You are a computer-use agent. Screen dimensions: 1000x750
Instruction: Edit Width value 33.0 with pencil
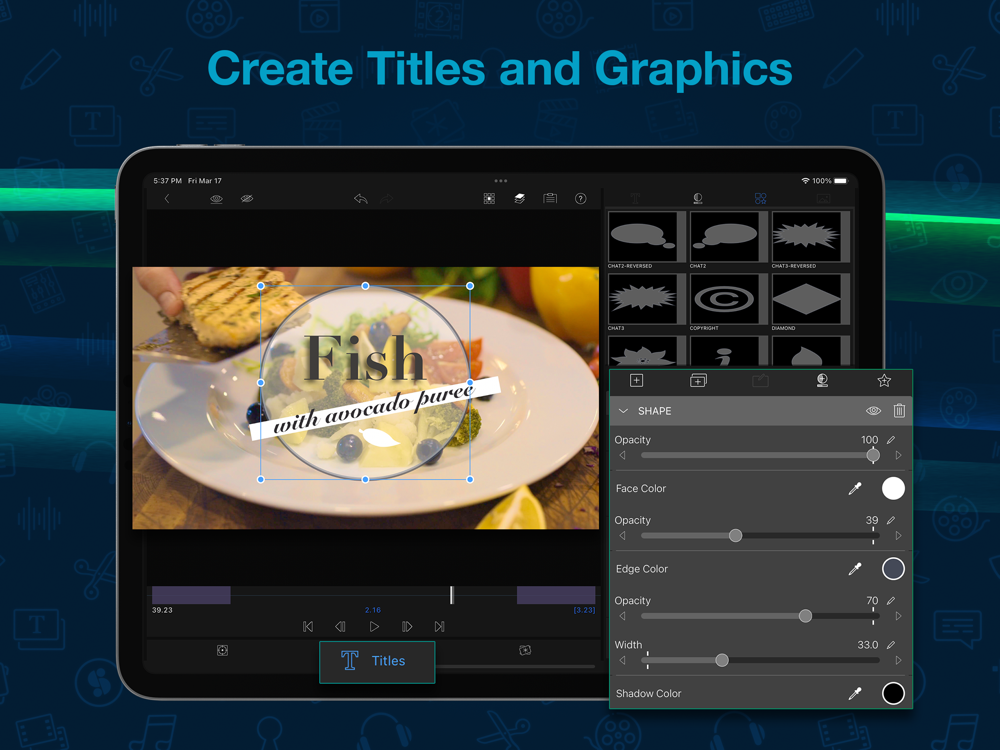[x=891, y=645]
